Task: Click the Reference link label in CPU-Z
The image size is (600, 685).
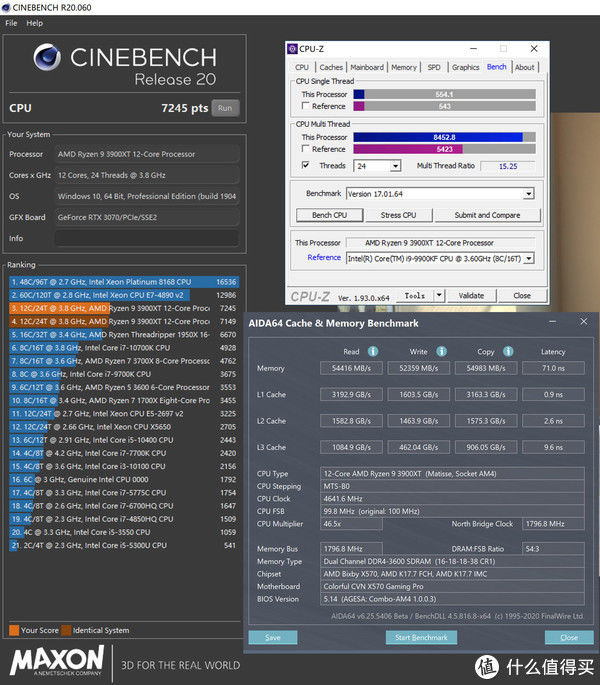Action: (324, 257)
